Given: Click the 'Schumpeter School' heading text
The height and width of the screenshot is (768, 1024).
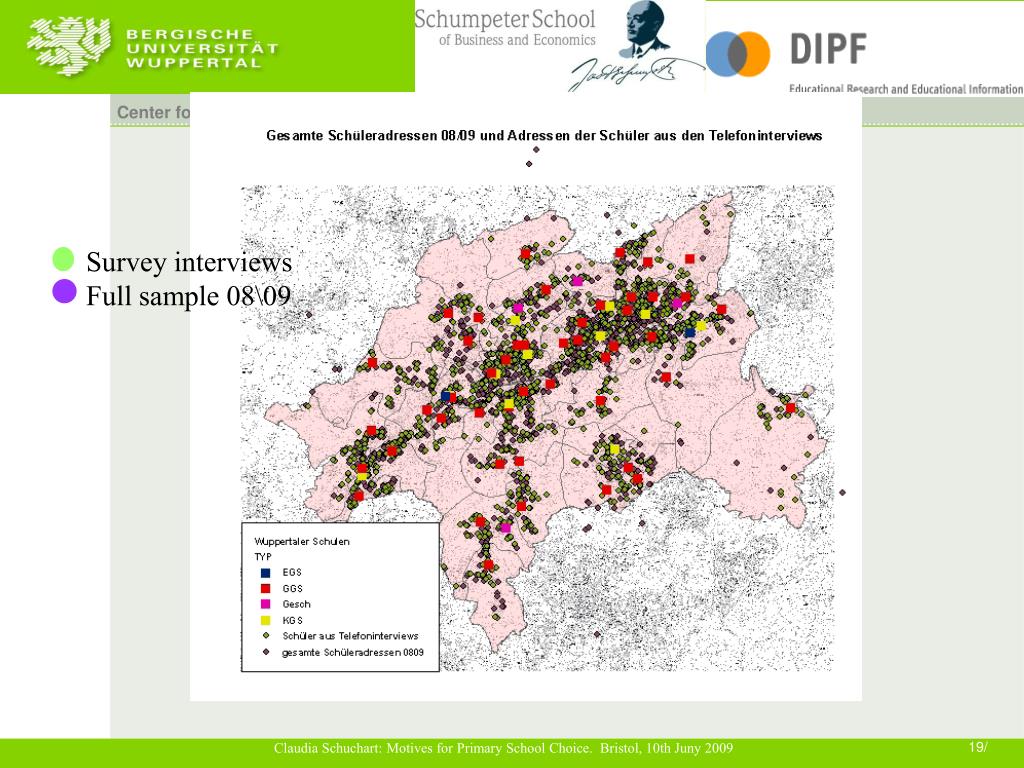Looking at the screenshot, I should point(505,19).
